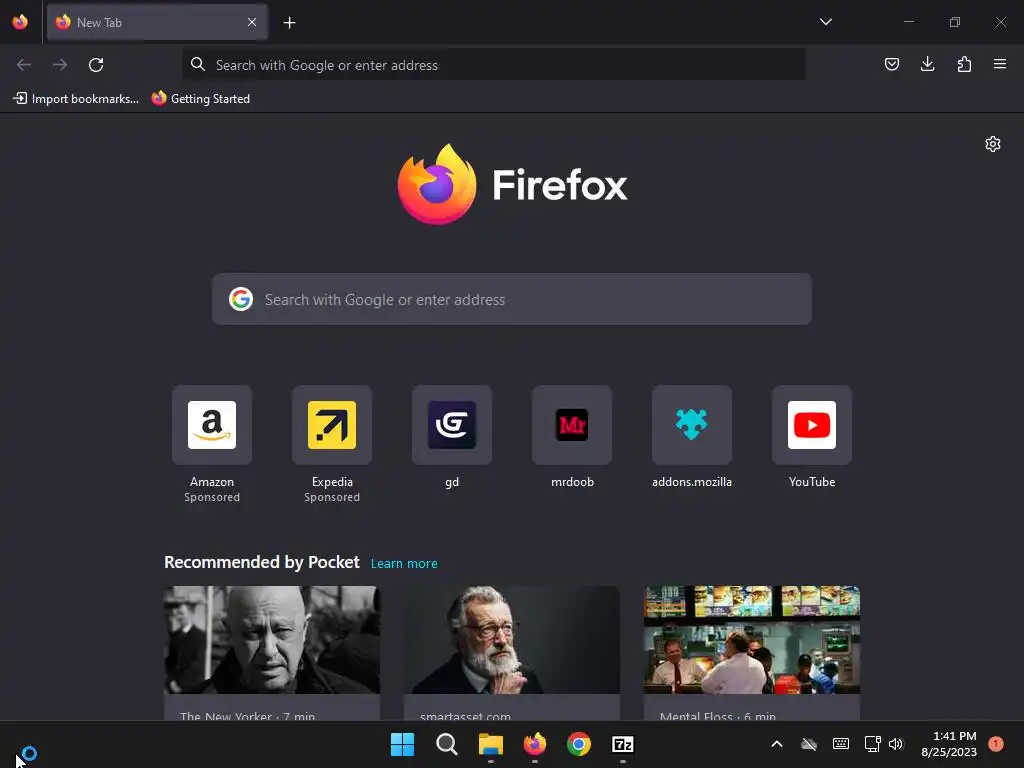The height and width of the screenshot is (768, 1024).
Task: Open the notification badge in tray
Action: (996, 743)
